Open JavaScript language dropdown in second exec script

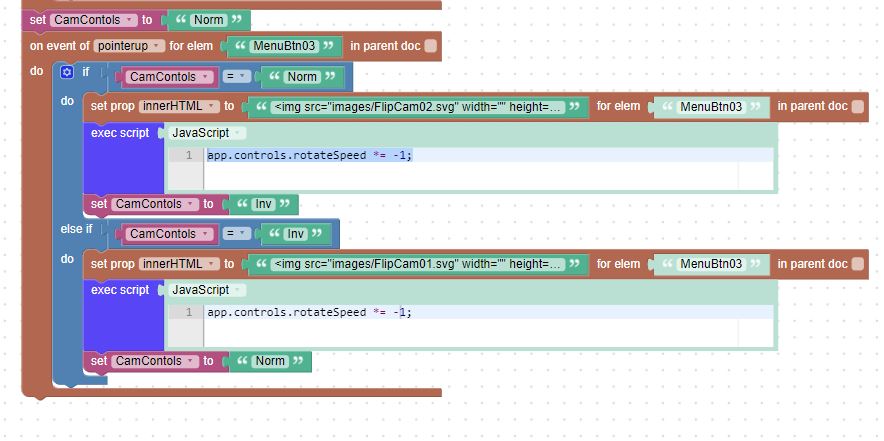coord(207,290)
